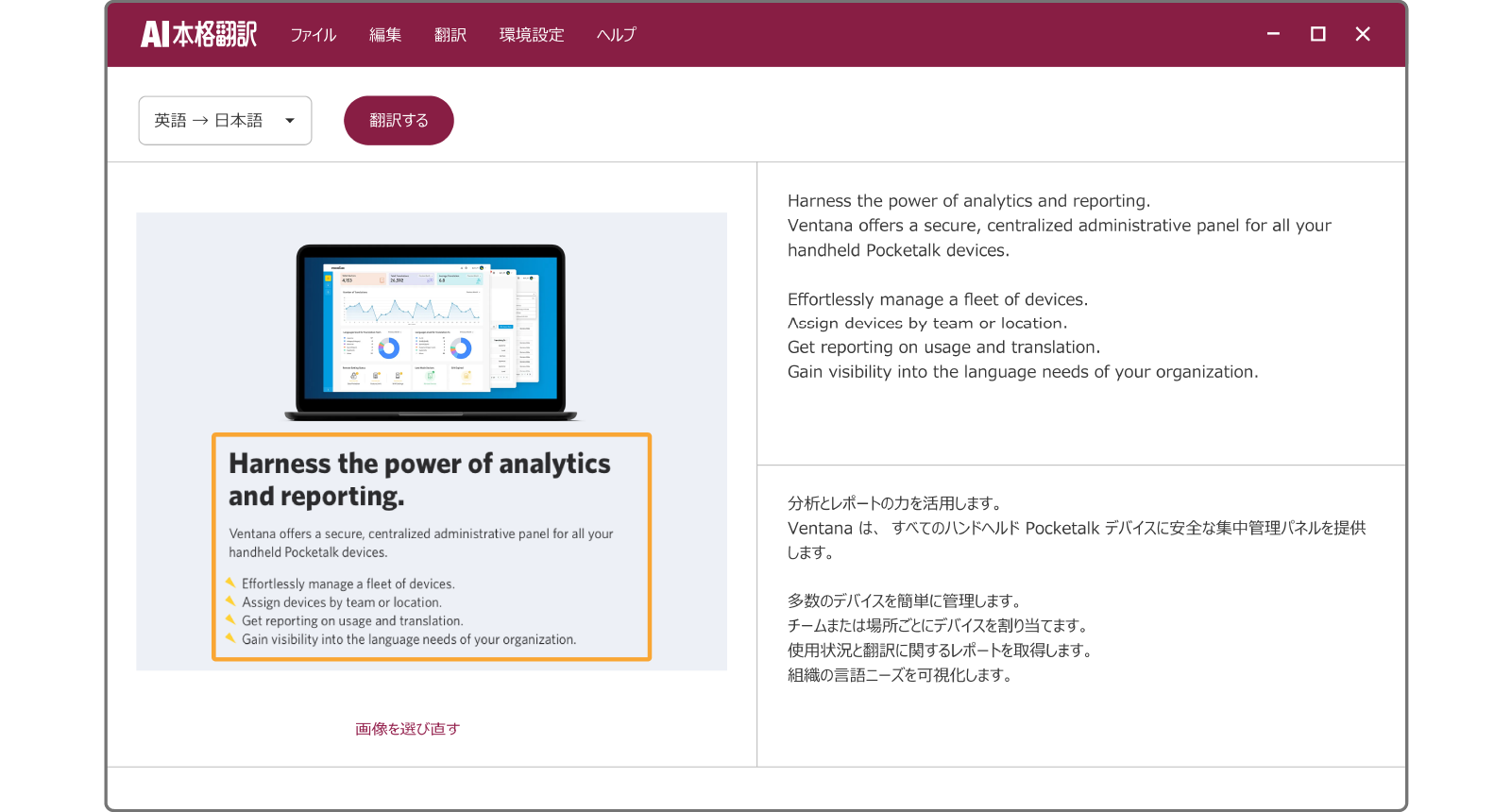
Task: Click the pencil bullet beside 'Effortlessly manage a fleet'
Action: 230,583
